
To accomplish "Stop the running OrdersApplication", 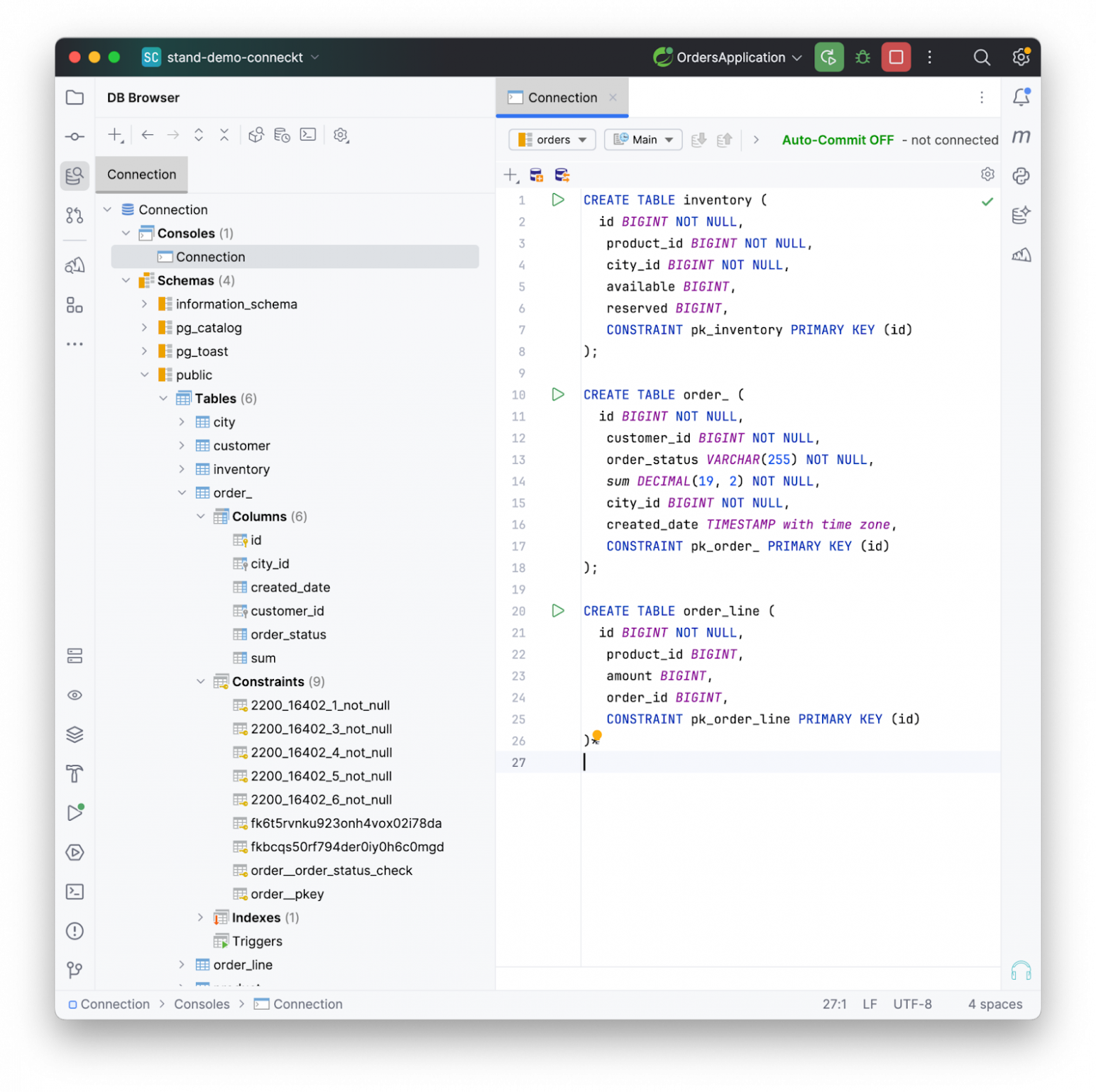I will 896,58.
